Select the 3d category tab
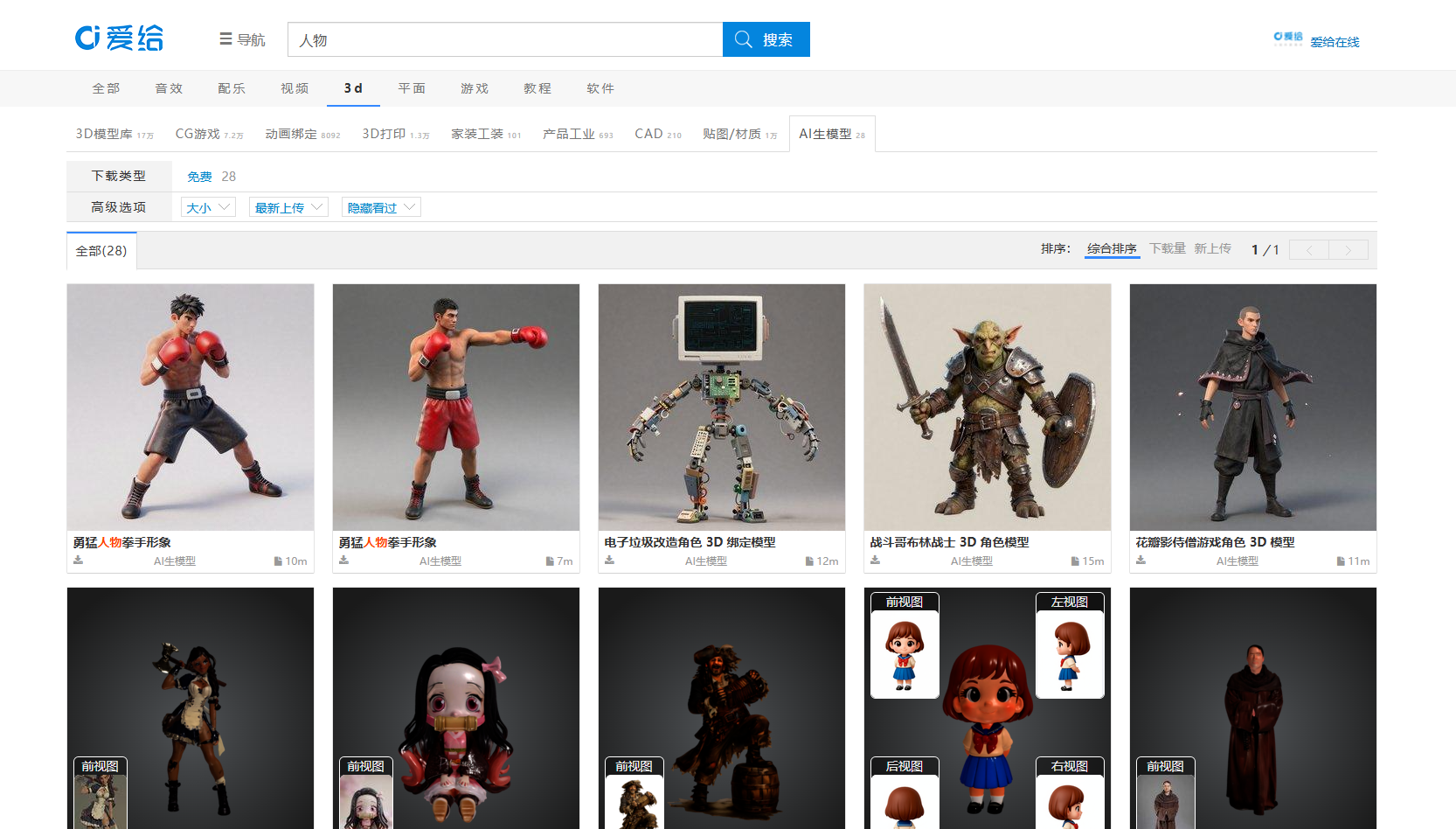 [353, 88]
